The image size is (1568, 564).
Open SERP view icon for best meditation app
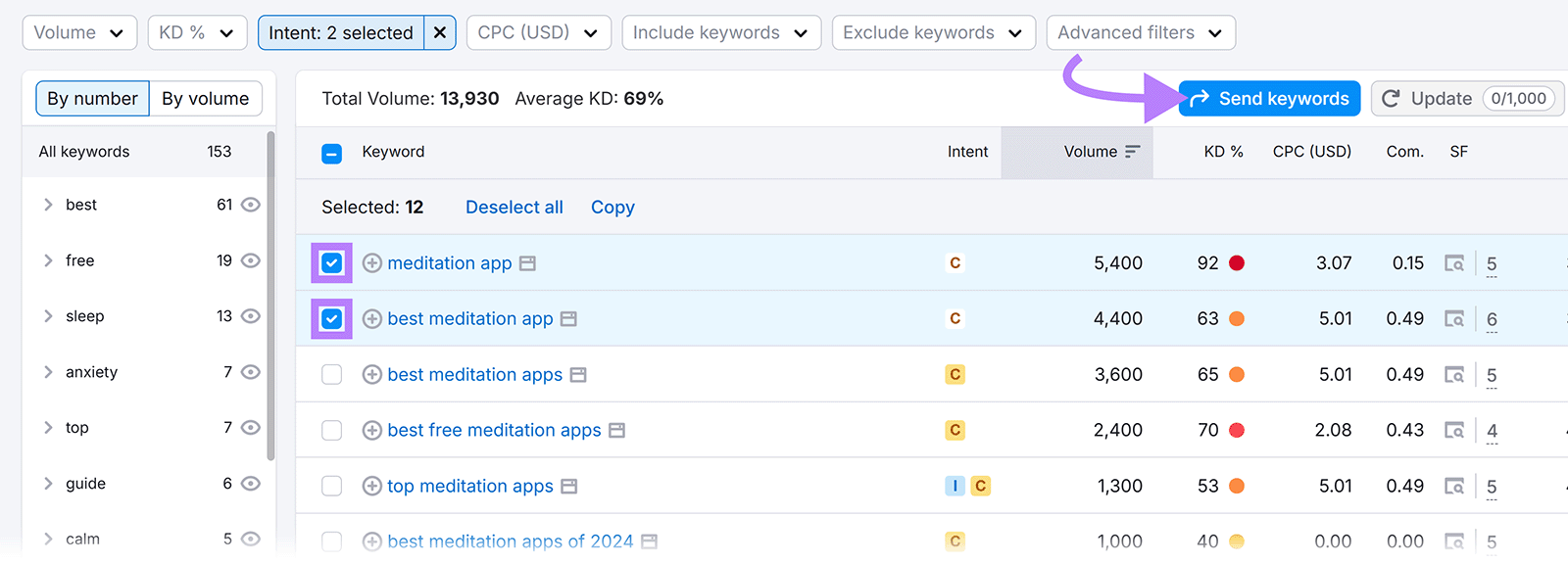[x=568, y=319]
